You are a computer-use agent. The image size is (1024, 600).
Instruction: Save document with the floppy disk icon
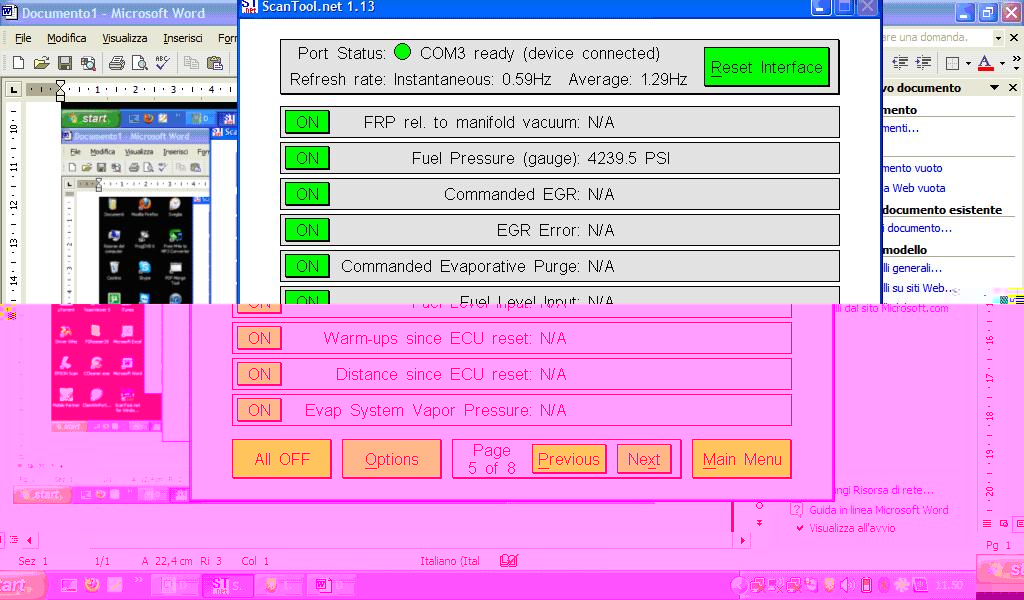[x=65, y=63]
